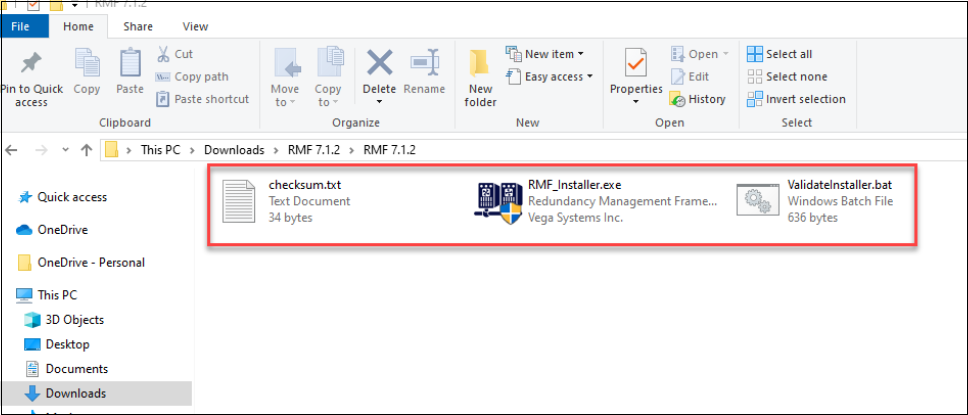Click the Pin to Quick access icon
Image resolution: width=968 pixels, height=415 pixels.
[30, 65]
